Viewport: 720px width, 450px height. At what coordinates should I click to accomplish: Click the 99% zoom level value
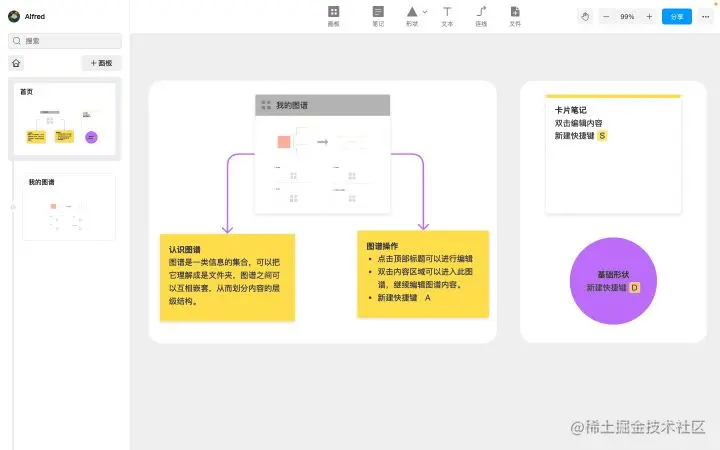tap(627, 17)
